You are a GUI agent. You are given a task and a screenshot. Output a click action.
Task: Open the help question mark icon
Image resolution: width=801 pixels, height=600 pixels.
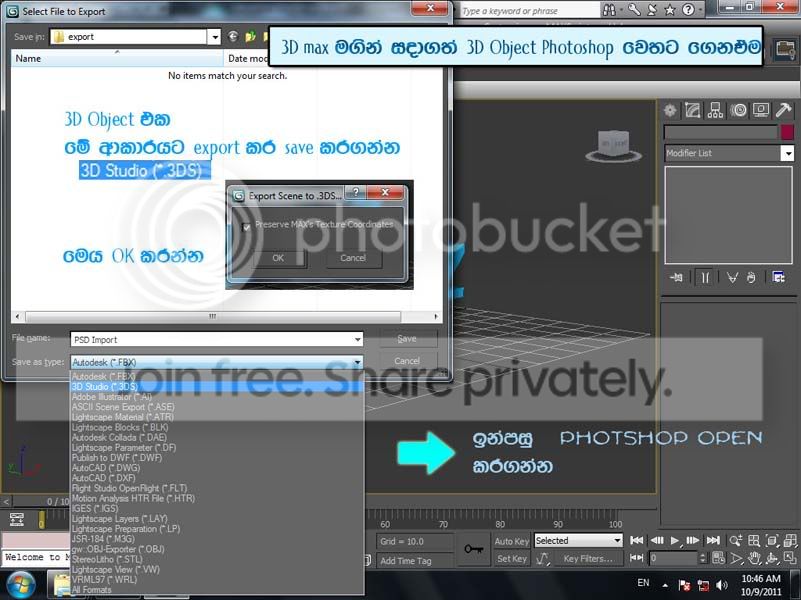(x=688, y=10)
